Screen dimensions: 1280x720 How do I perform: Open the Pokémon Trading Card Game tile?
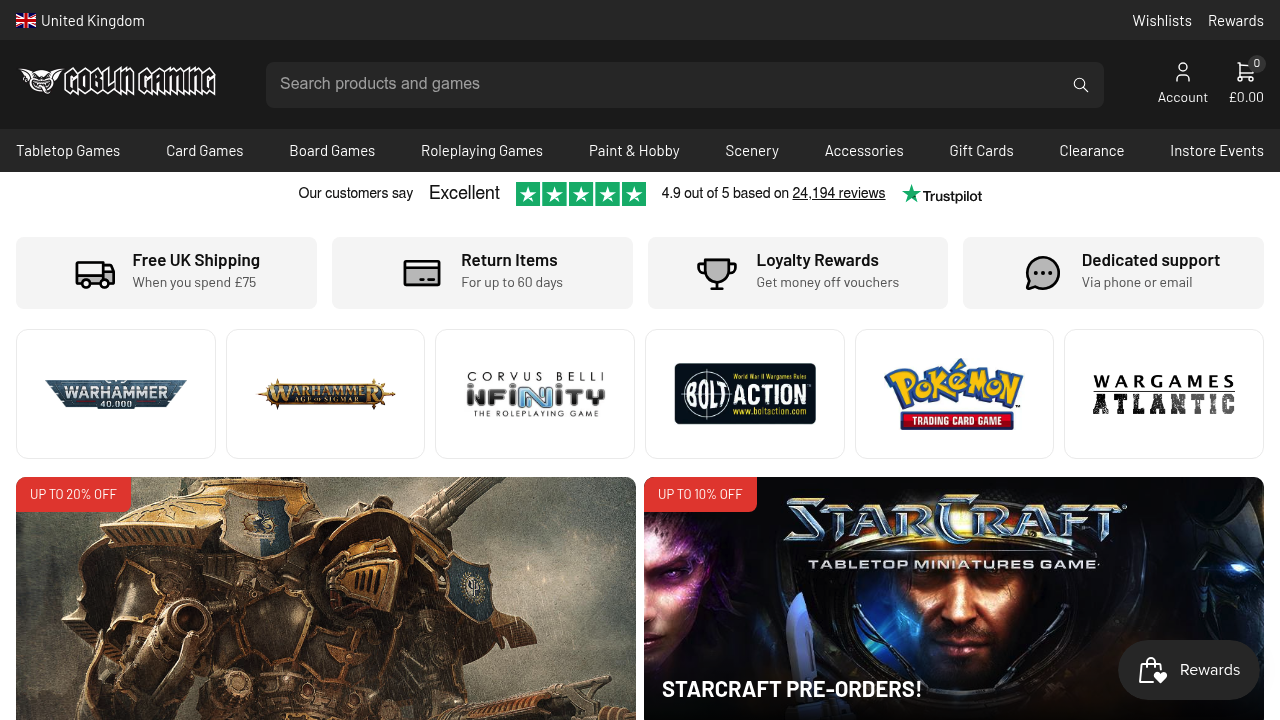pos(954,394)
